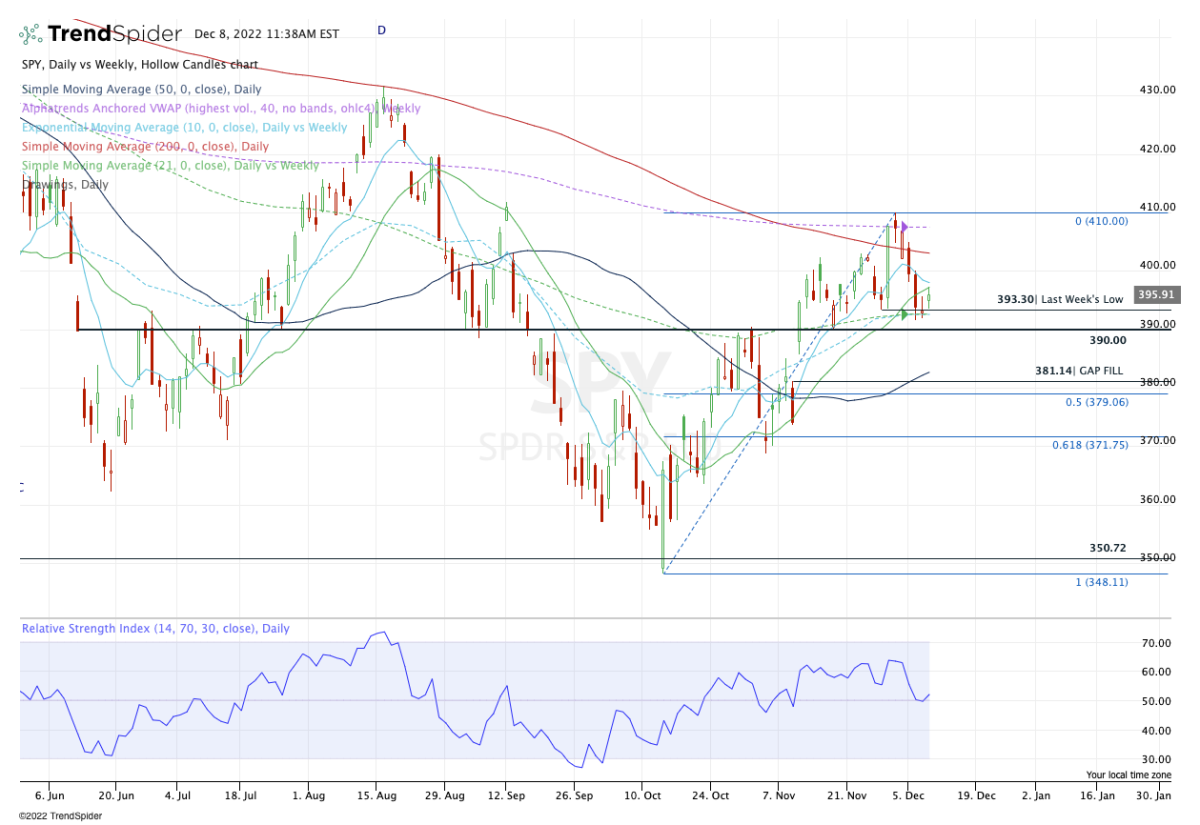Click the '©2022 TrendSpider' copyright text

60,815
